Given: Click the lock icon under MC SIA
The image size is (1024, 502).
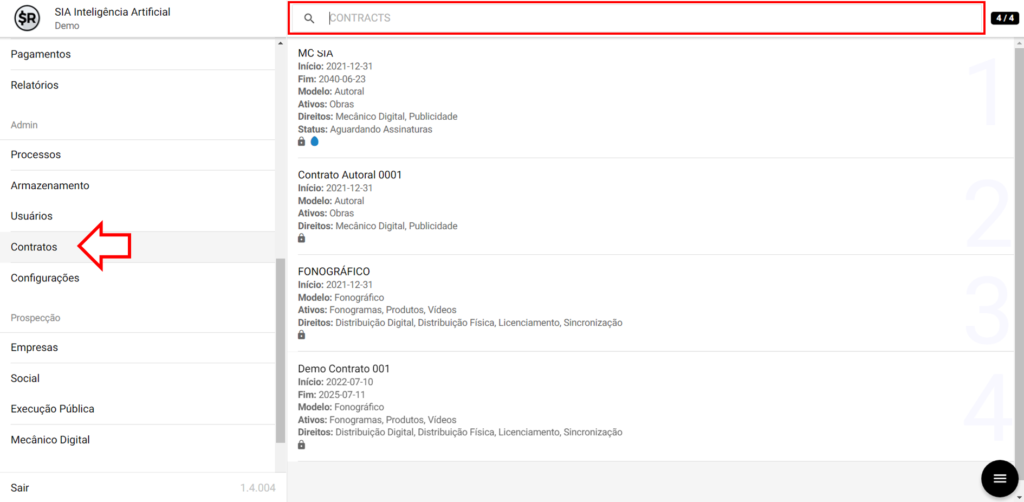Looking at the screenshot, I should pos(302,142).
